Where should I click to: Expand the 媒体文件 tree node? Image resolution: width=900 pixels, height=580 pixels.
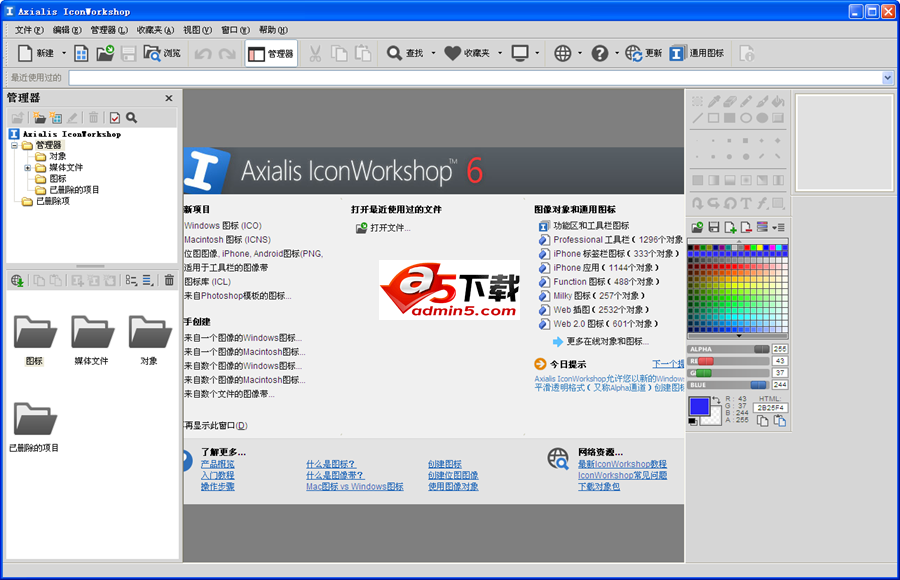tap(27, 168)
